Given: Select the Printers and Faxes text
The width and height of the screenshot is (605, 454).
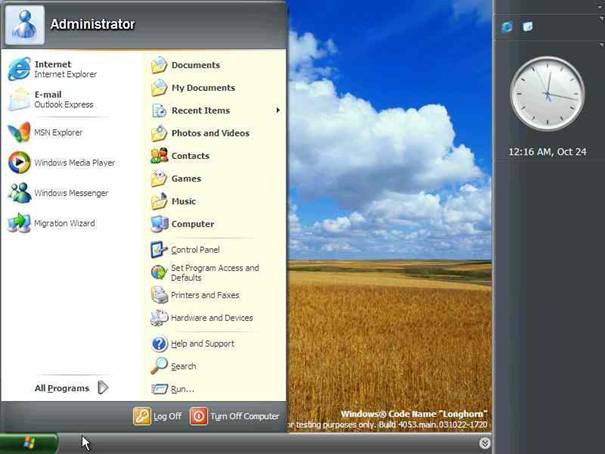Looking at the screenshot, I should 205,295.
